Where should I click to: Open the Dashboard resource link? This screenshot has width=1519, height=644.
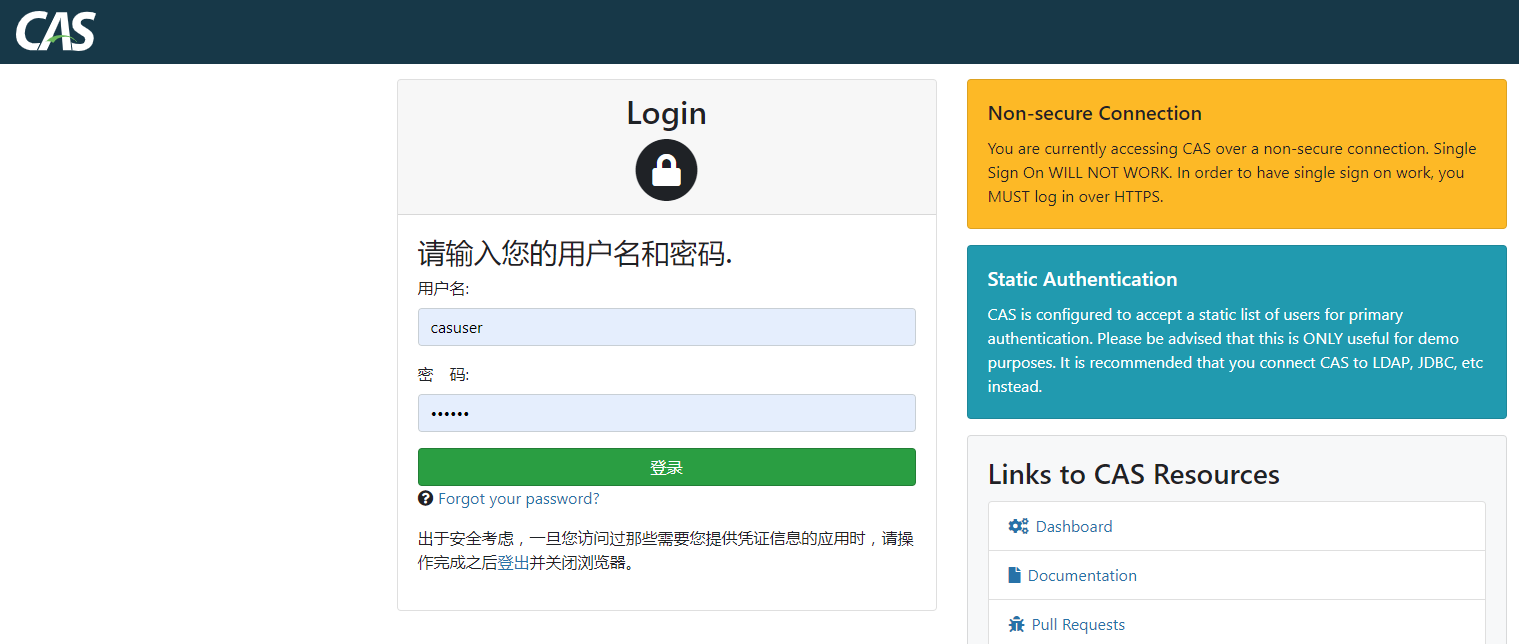point(1074,526)
